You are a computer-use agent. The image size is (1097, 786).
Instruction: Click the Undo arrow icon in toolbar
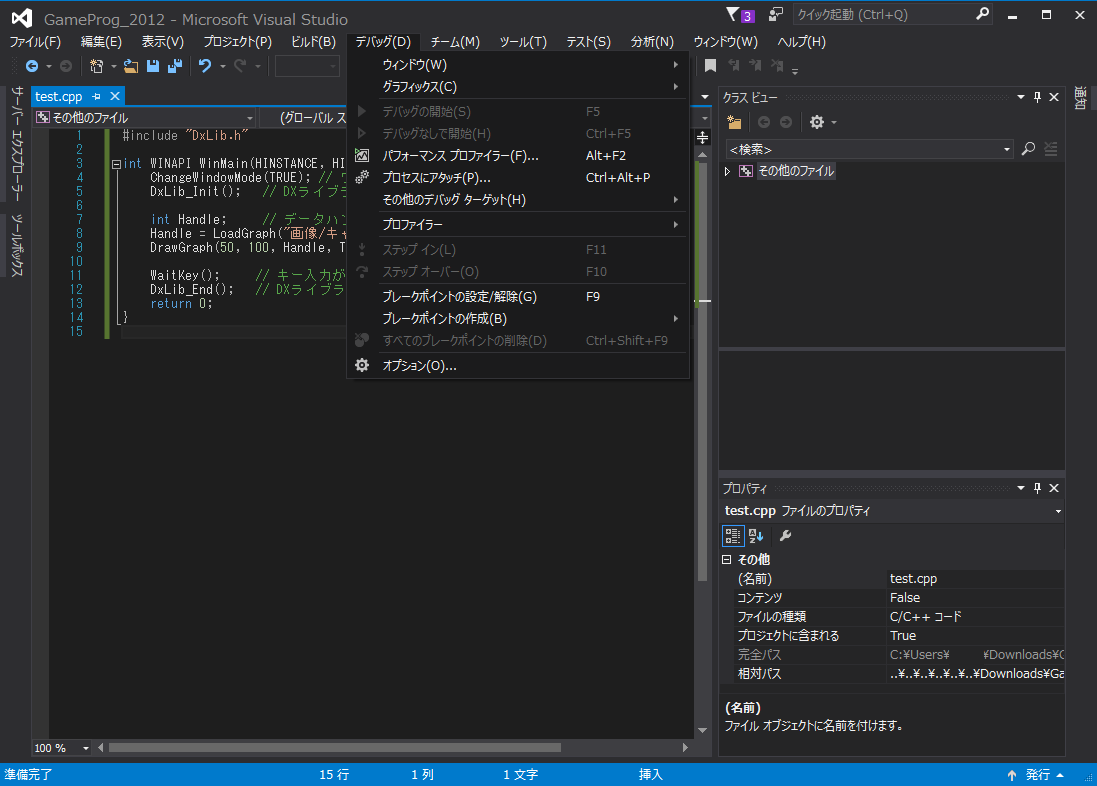(204, 66)
